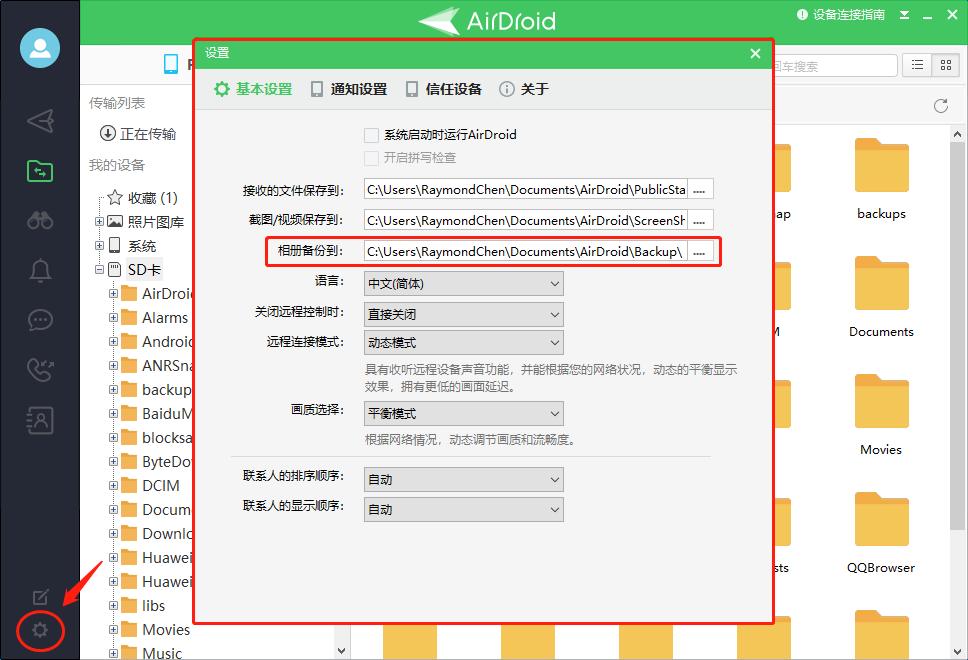
Task: Open the contacts card icon
Action: 39,421
